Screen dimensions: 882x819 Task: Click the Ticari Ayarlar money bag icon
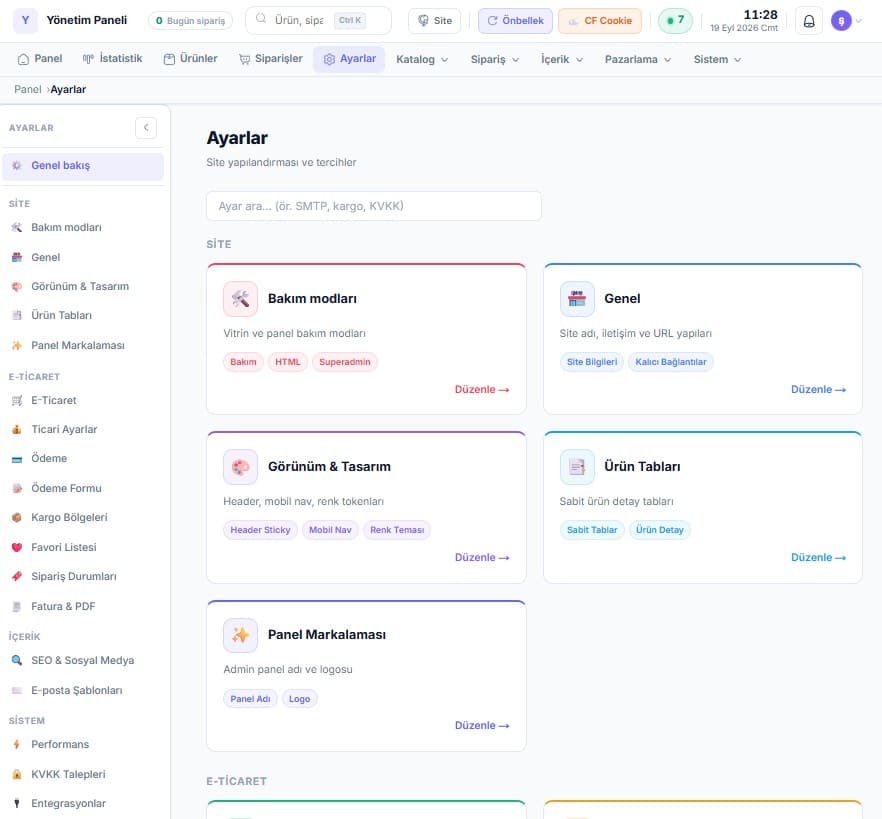click(17, 429)
